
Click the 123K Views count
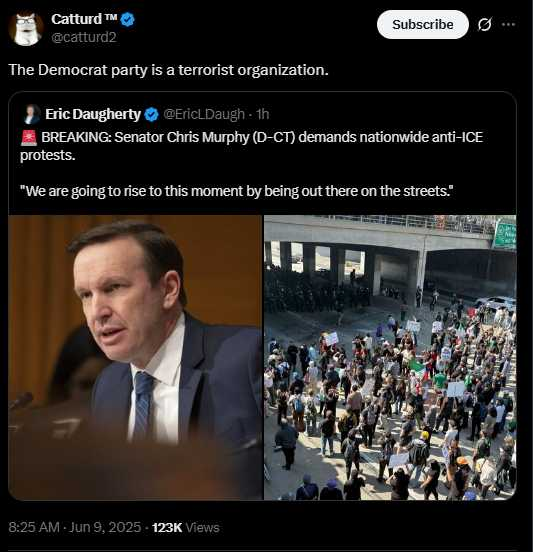point(186,527)
